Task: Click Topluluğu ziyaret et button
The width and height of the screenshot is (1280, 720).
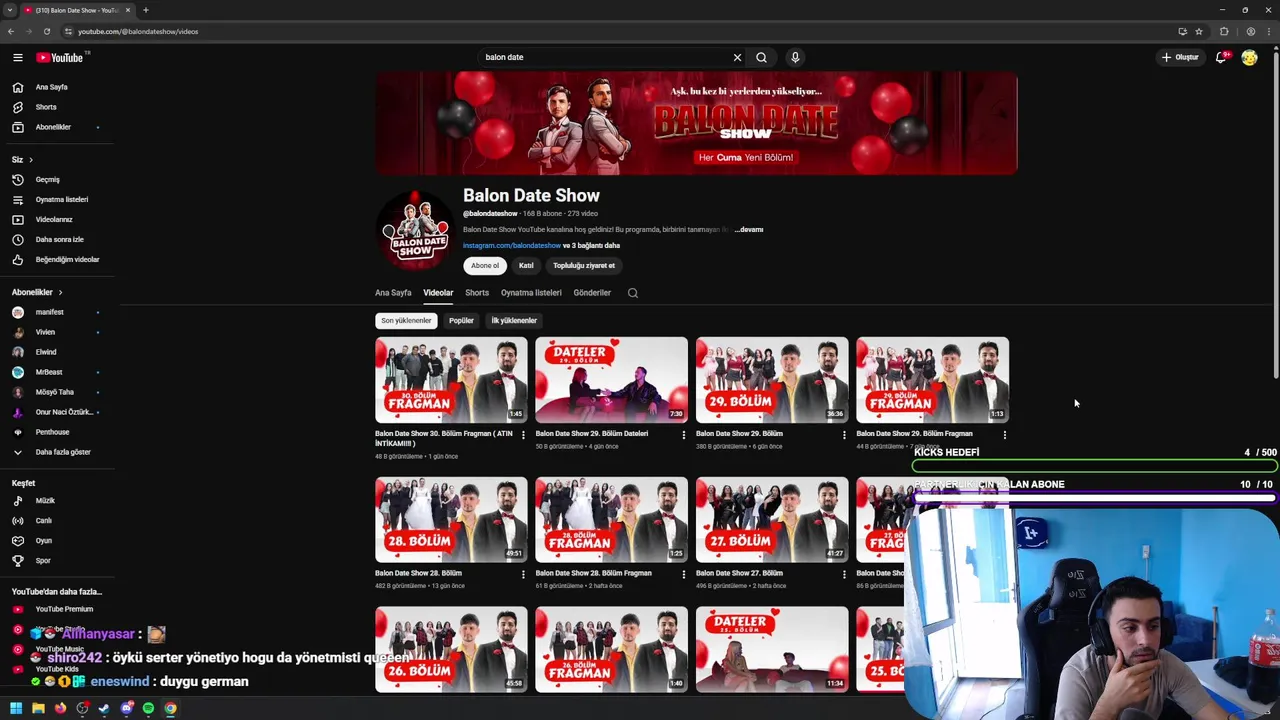Action: point(584,266)
